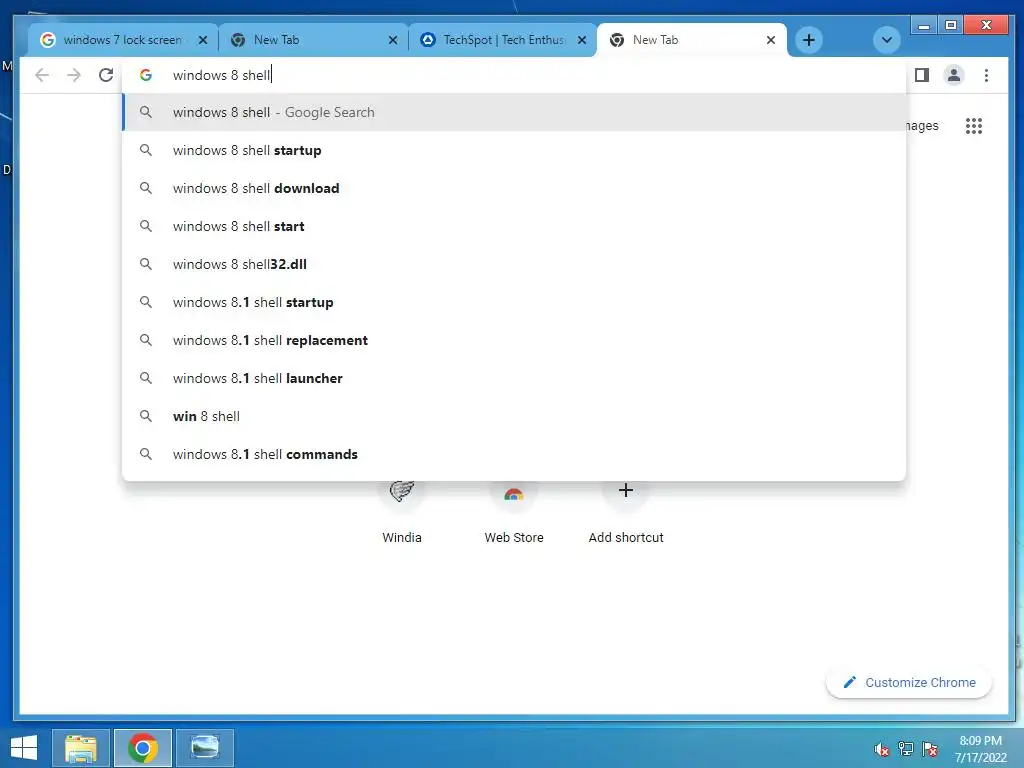The width and height of the screenshot is (1024, 768).
Task: Select 'win 8 shell' suggestion
Action: (x=514, y=416)
